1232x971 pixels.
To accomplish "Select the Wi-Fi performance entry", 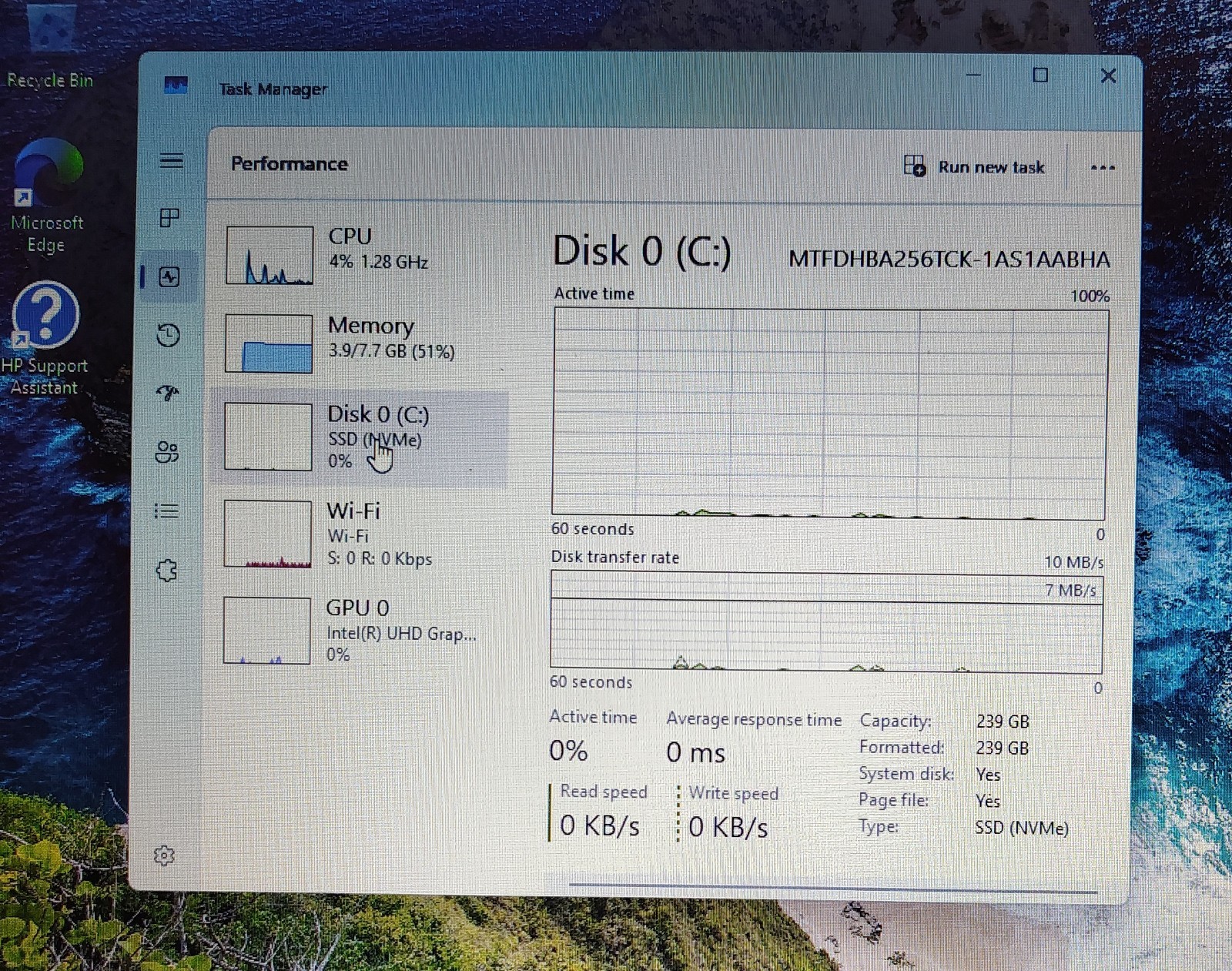I will point(359,534).
